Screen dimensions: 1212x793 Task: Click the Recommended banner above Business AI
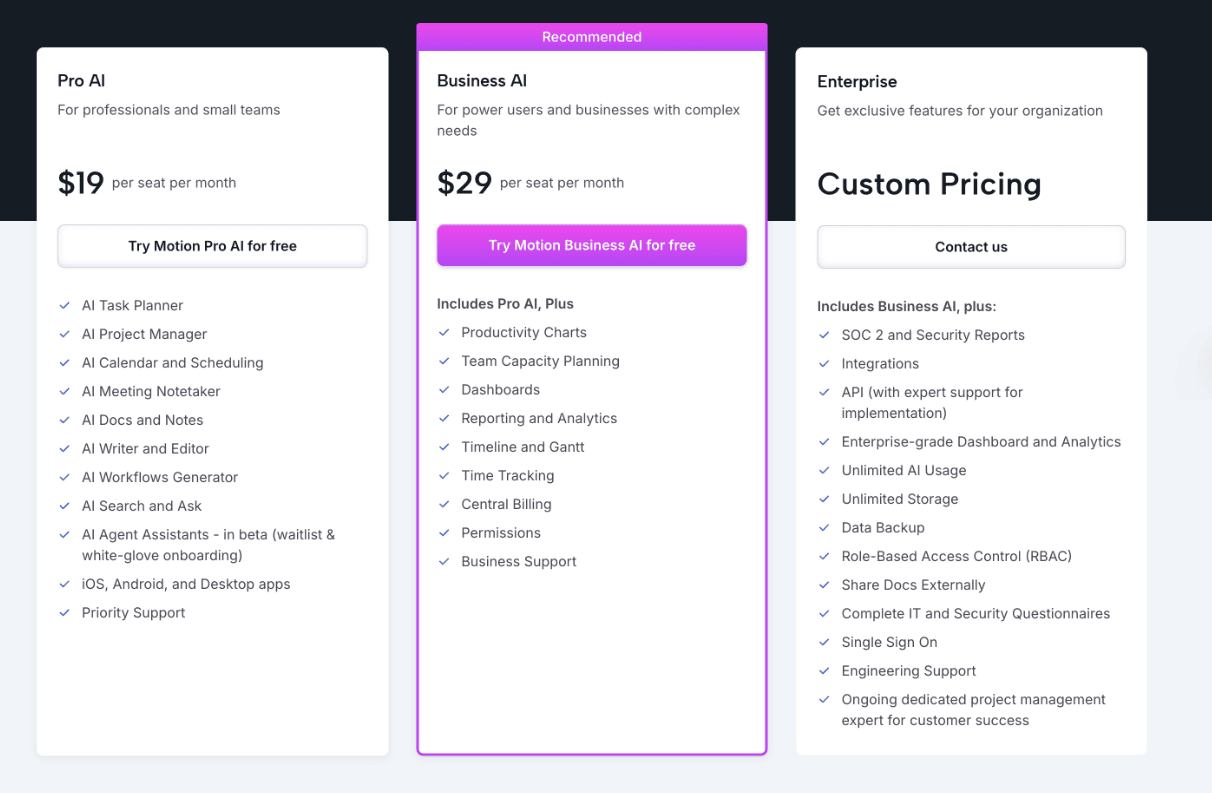click(x=592, y=37)
